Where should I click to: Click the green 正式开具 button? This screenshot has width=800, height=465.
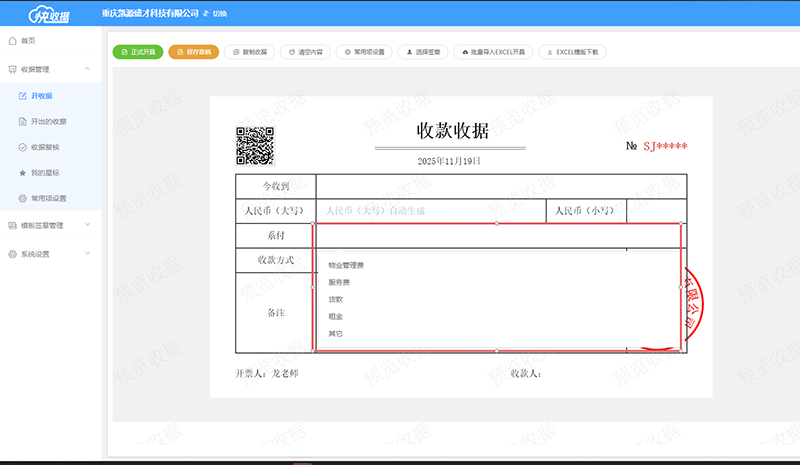tap(137, 51)
